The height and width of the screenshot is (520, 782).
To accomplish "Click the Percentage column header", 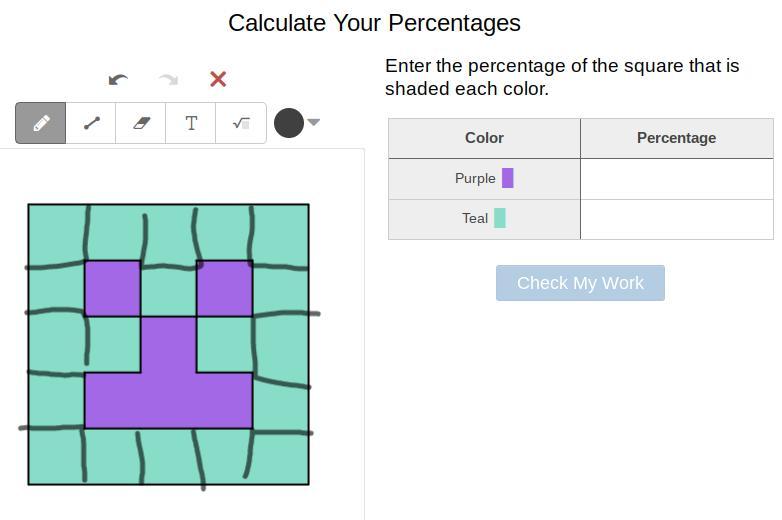I will point(676,138).
